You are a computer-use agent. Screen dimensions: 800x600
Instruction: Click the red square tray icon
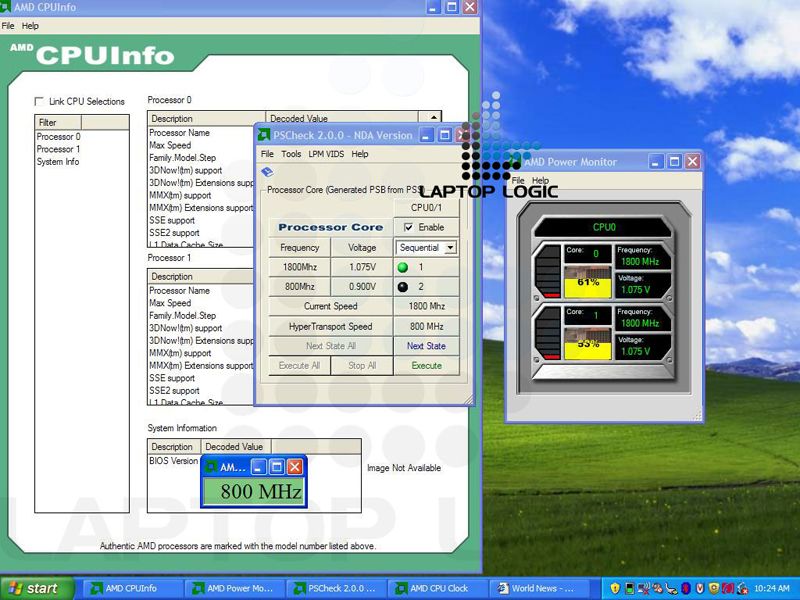click(x=728, y=588)
